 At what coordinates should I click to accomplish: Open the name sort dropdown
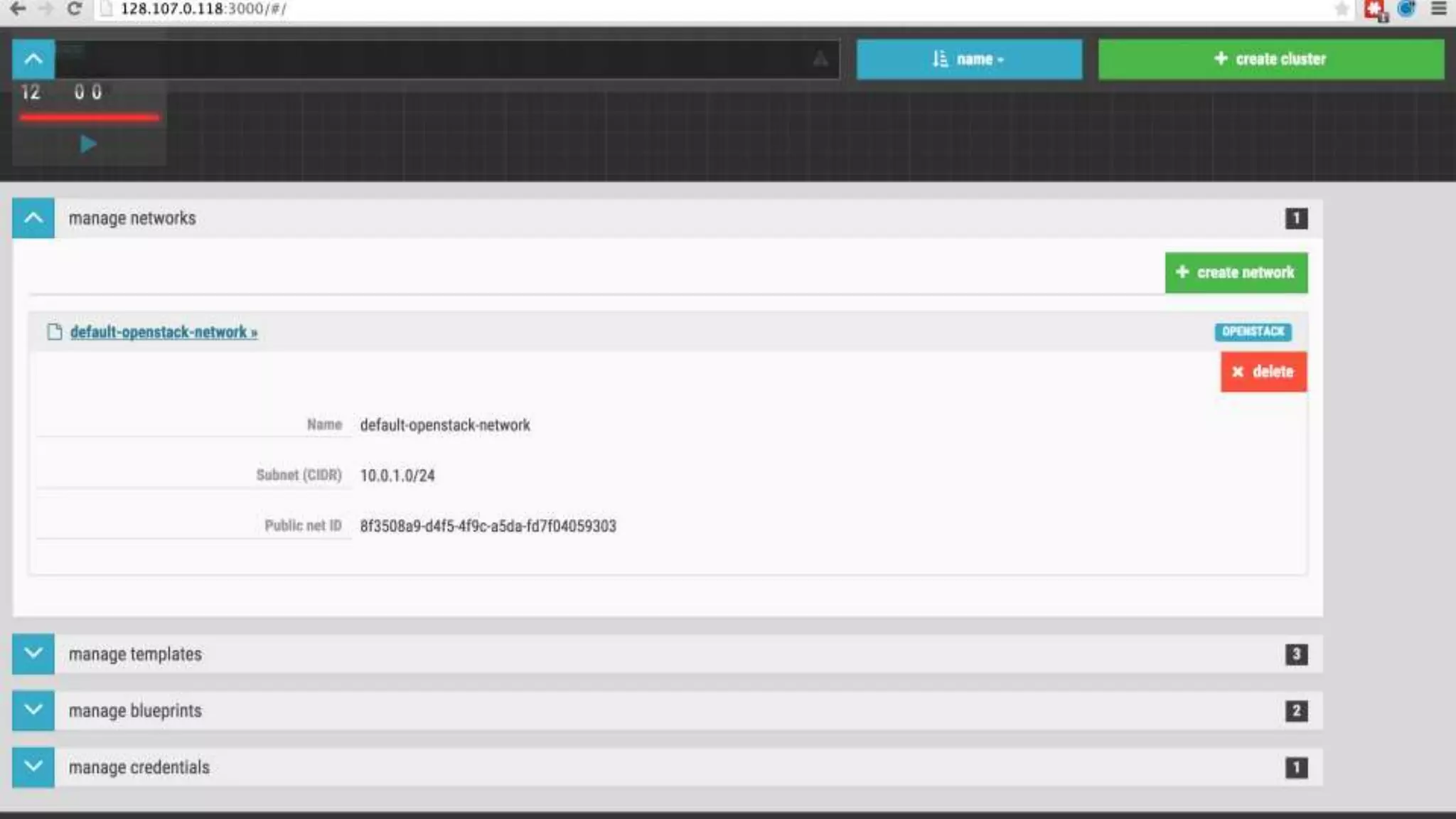(x=968, y=59)
